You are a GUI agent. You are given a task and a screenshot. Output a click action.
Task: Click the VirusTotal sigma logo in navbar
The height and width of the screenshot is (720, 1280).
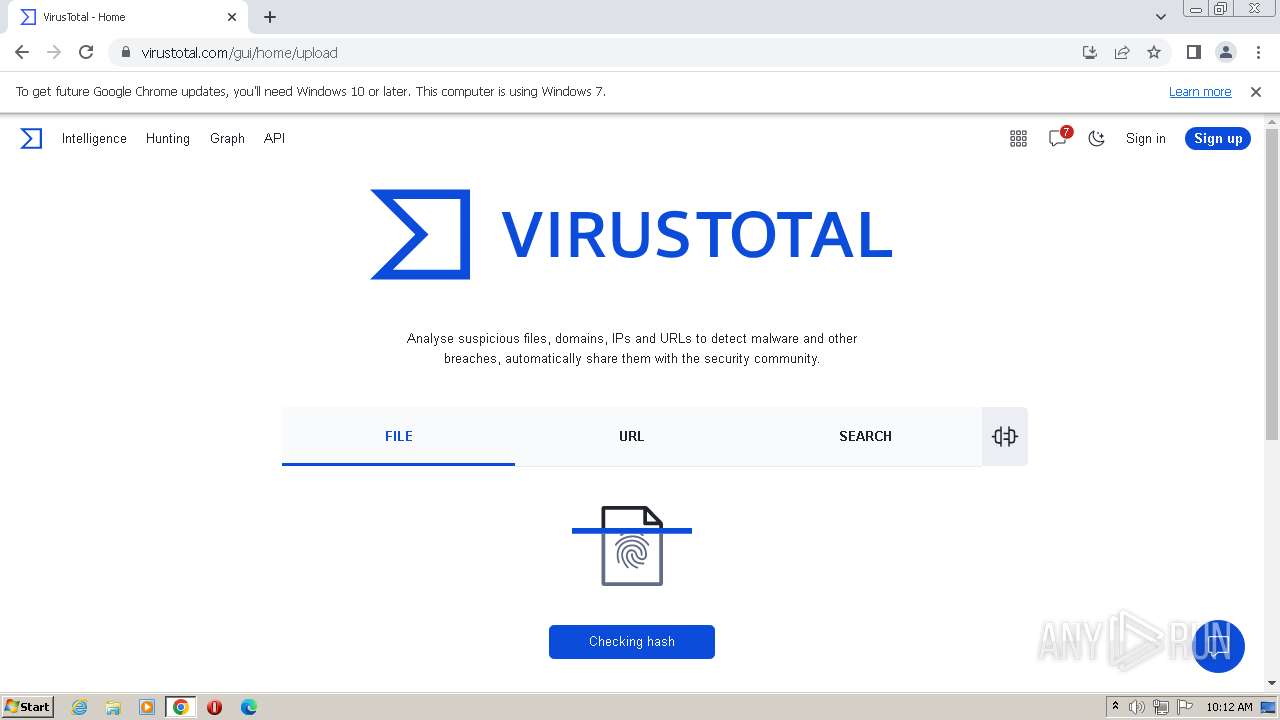31,139
